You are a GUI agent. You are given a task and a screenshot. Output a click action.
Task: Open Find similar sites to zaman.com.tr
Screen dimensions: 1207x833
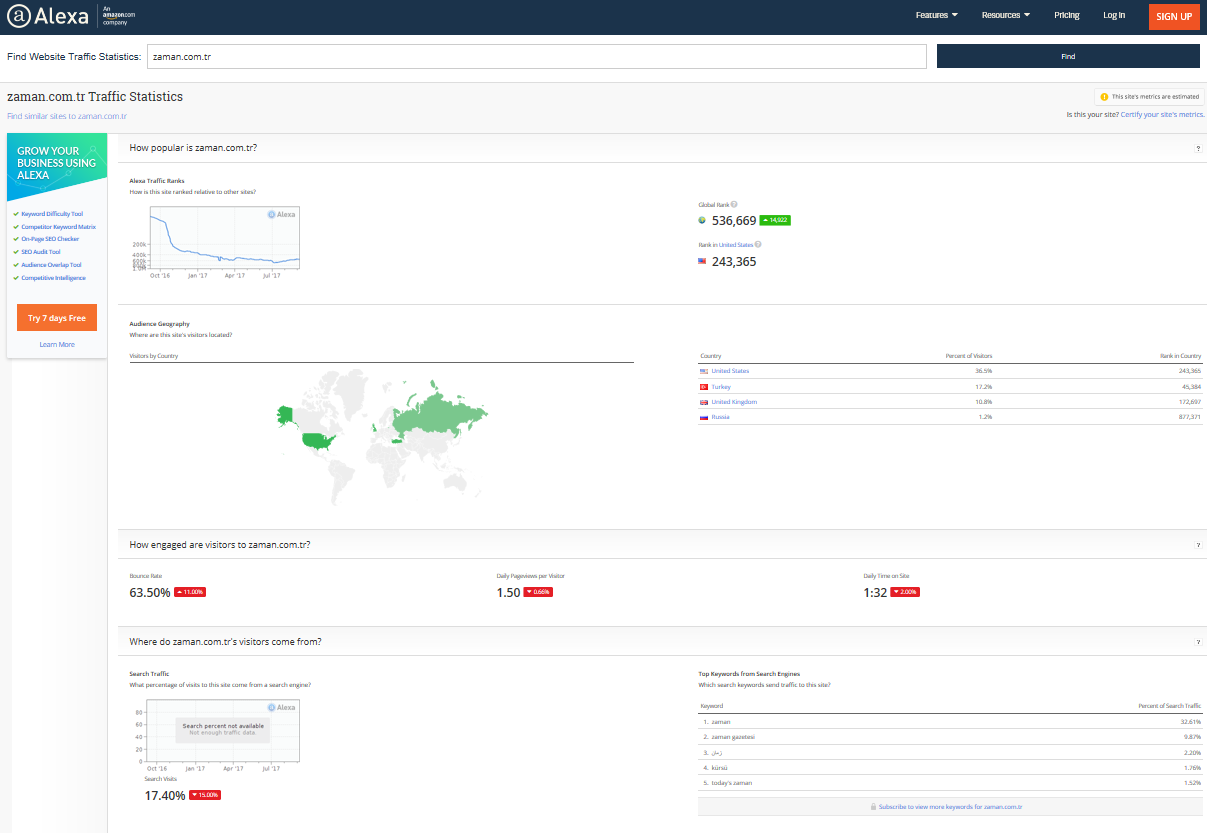pos(67,116)
